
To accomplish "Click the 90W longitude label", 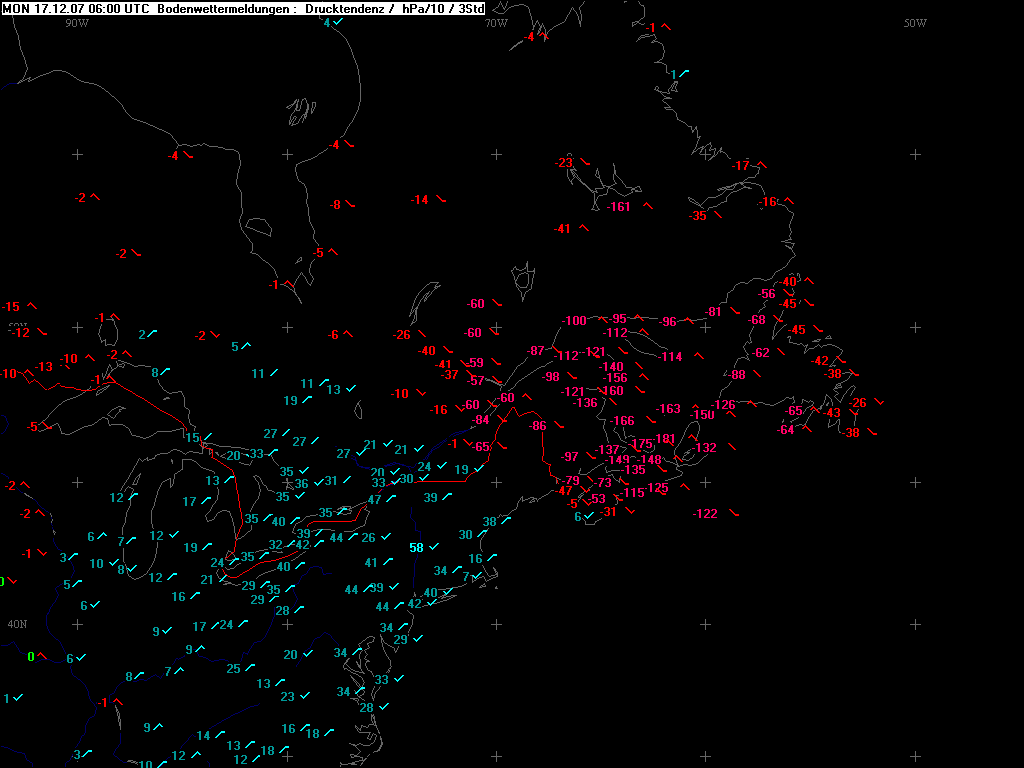I will coord(76,23).
